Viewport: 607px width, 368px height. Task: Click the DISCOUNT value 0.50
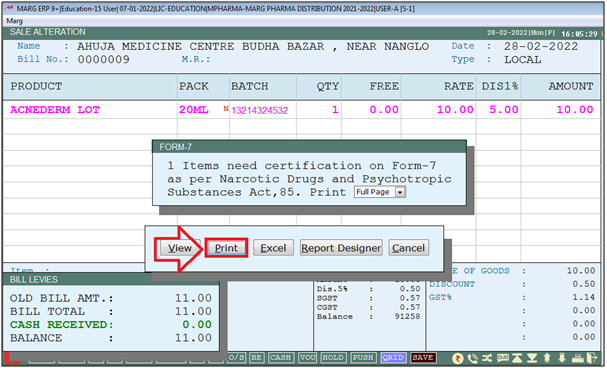click(584, 284)
